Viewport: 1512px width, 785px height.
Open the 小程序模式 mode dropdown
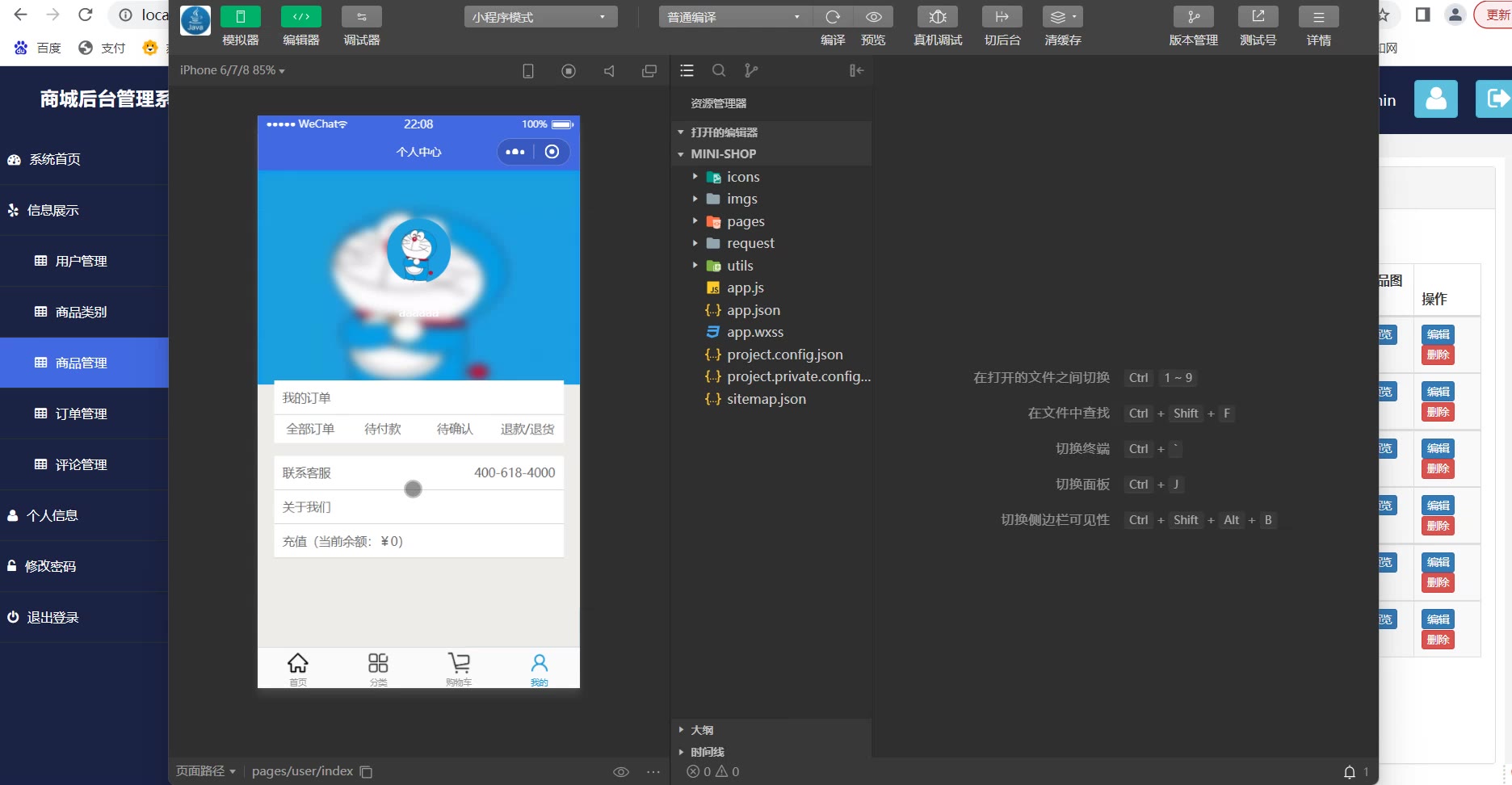point(540,17)
